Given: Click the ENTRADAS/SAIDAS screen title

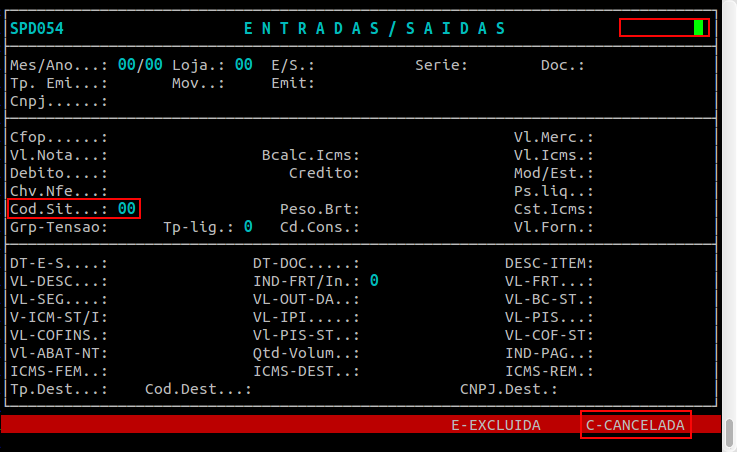Looking at the screenshot, I should tap(375, 28).
